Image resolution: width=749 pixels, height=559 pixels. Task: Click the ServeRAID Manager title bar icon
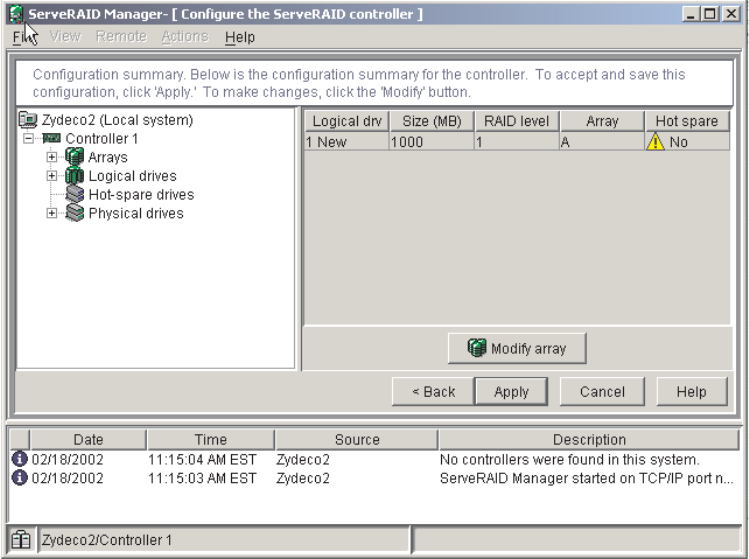pos(16,13)
